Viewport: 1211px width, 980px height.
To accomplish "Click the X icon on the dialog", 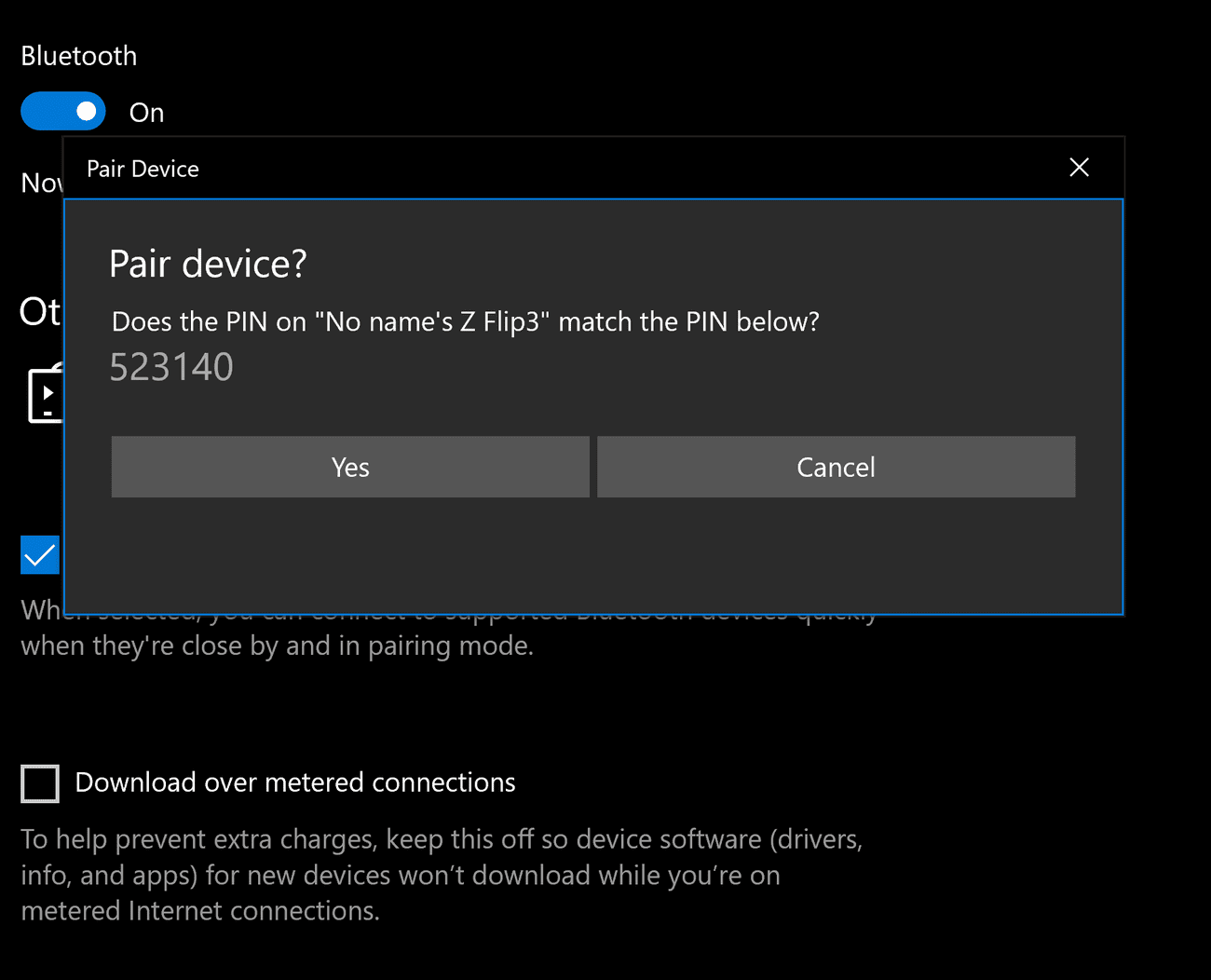I will click(1079, 167).
